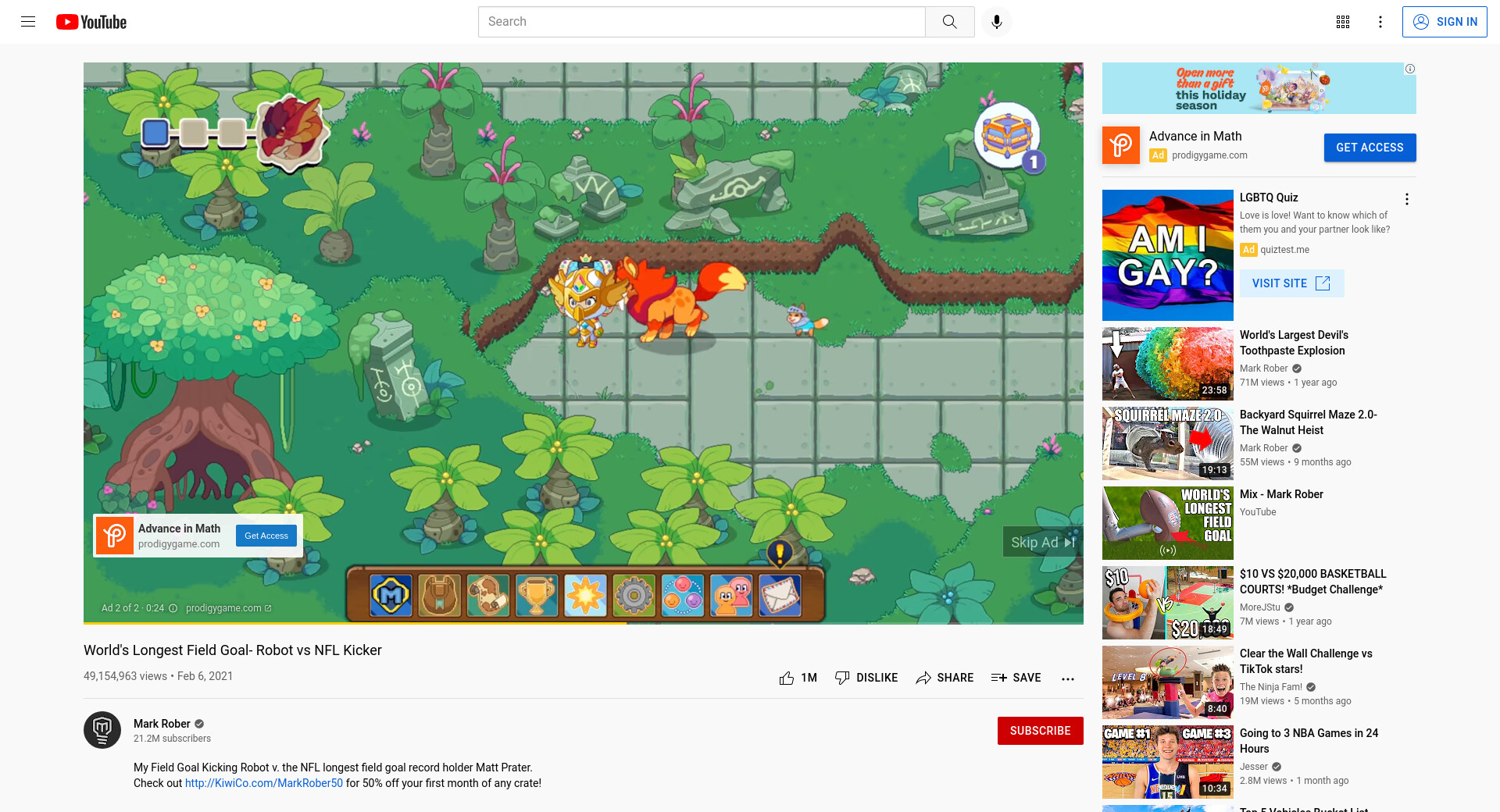Click The Ninja Fam! channel name
The width and height of the screenshot is (1500, 812).
(x=1270, y=687)
